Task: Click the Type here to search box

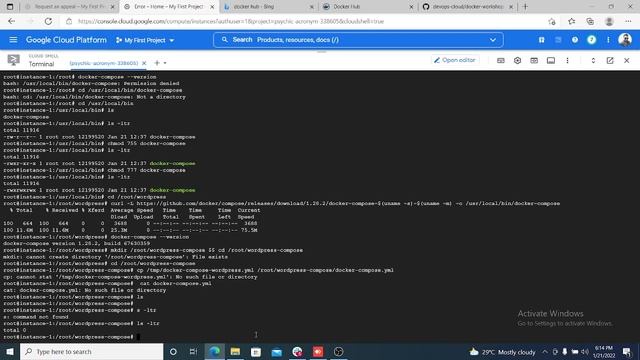Action: pyautogui.click(x=91, y=351)
